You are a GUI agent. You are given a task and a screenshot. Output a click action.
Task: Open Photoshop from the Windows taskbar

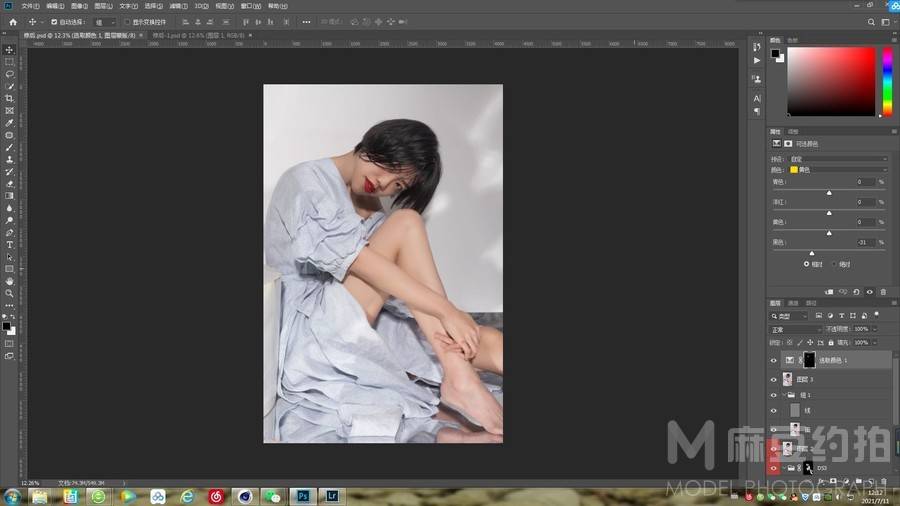pyautogui.click(x=302, y=496)
